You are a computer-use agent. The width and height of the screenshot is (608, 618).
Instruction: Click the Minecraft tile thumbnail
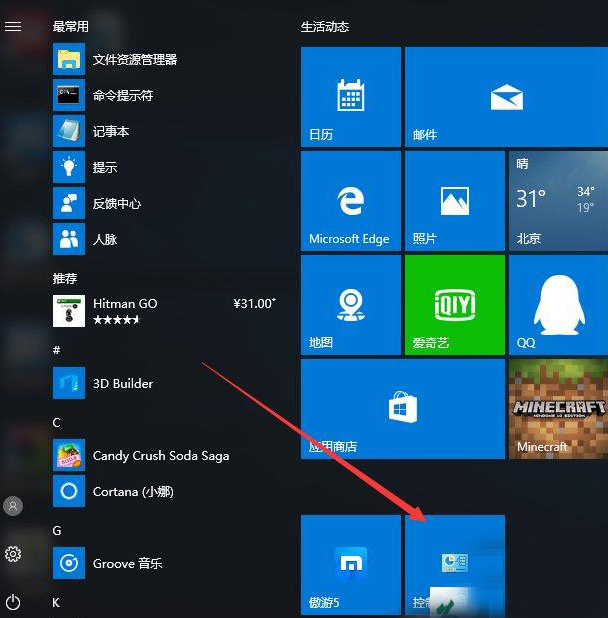pyautogui.click(x=557, y=409)
